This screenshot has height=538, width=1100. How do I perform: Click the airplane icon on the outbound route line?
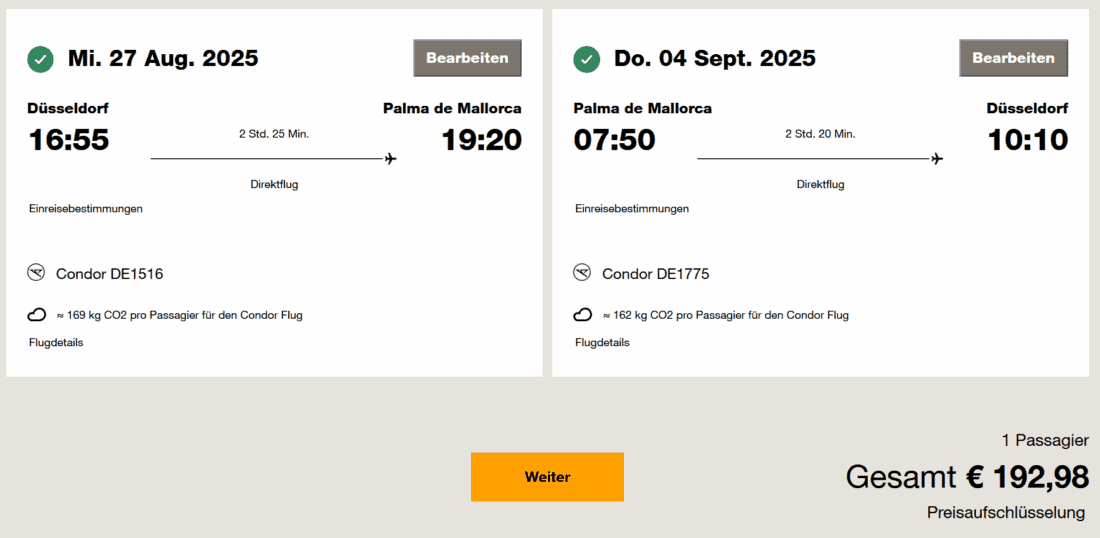pyautogui.click(x=390, y=158)
